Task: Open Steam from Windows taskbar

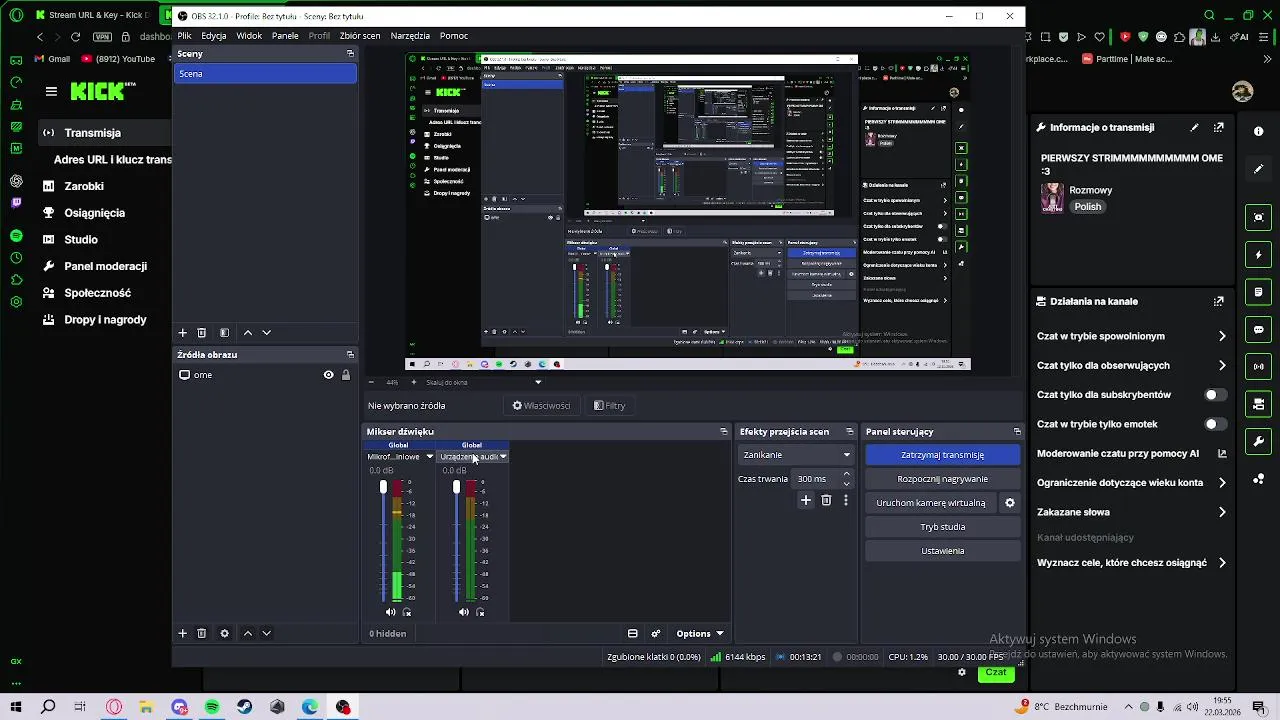Action: pyautogui.click(x=245, y=707)
